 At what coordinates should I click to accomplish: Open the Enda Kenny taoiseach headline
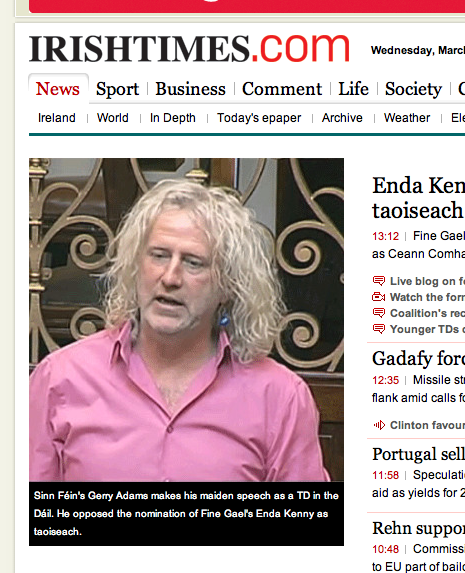[419, 198]
